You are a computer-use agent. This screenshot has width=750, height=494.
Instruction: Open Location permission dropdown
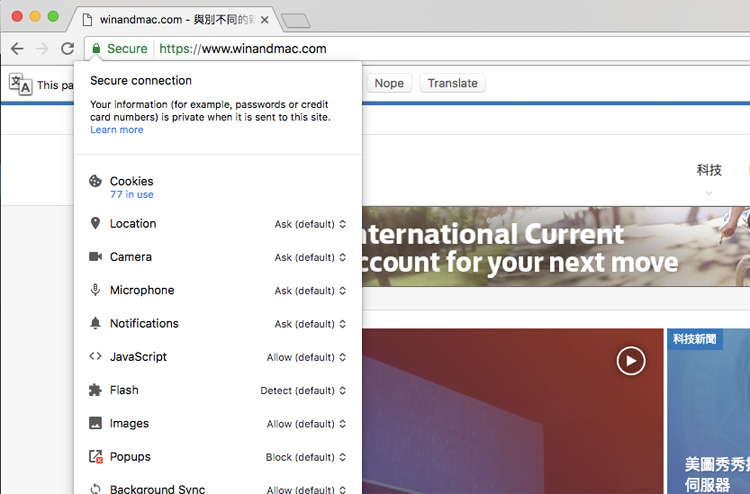click(310, 224)
